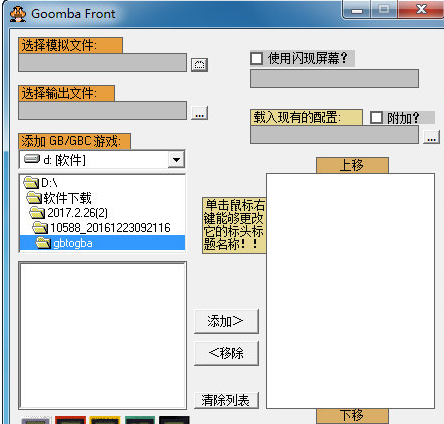
Task: Select the green Game Boy border icon
Action: click(x=140, y=420)
